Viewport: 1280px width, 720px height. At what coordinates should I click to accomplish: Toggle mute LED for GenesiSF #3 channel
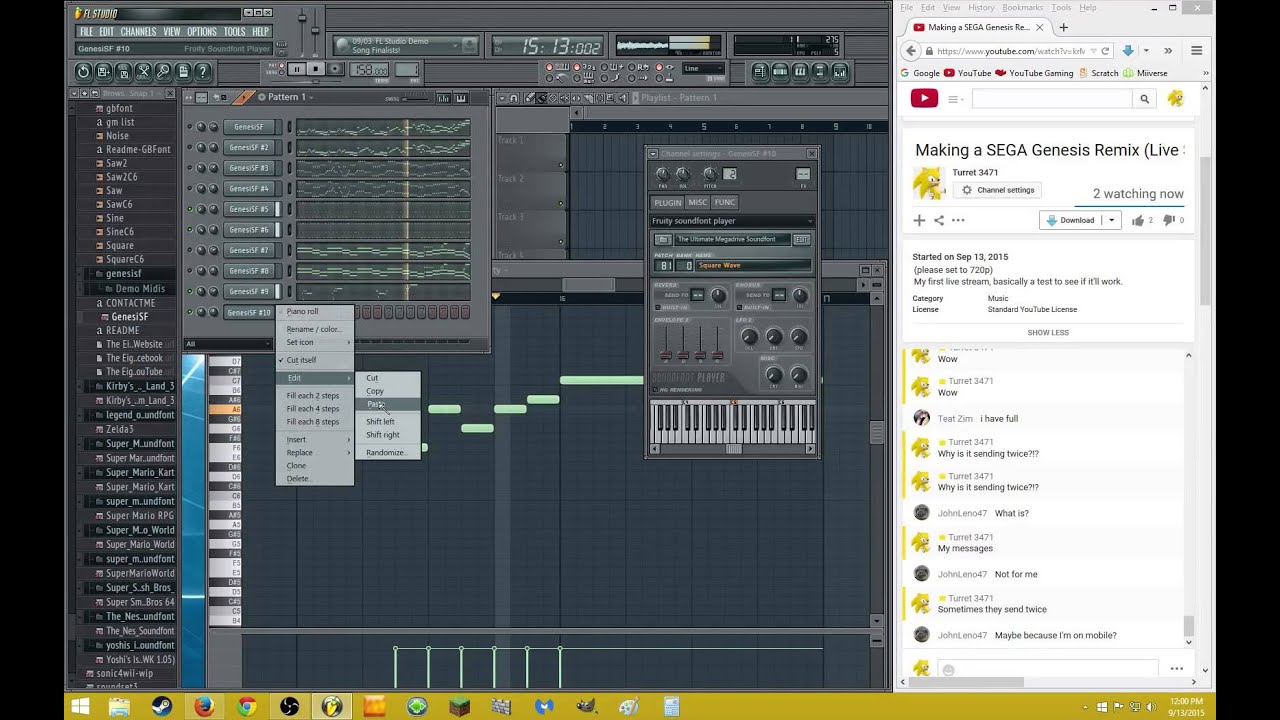190,168
